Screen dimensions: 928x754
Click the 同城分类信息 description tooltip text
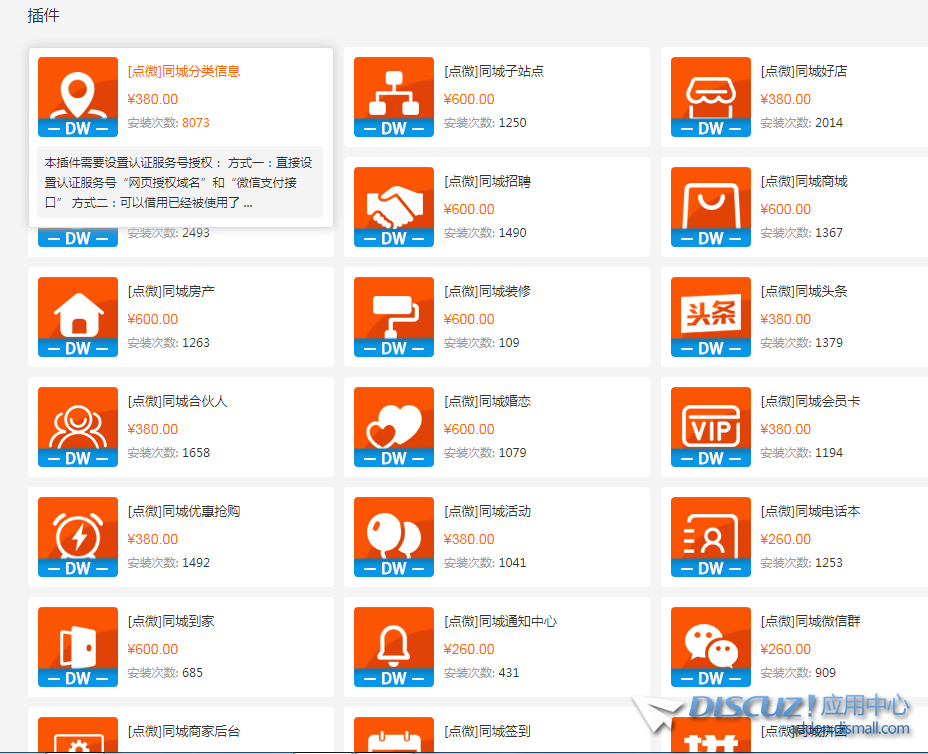click(180, 182)
